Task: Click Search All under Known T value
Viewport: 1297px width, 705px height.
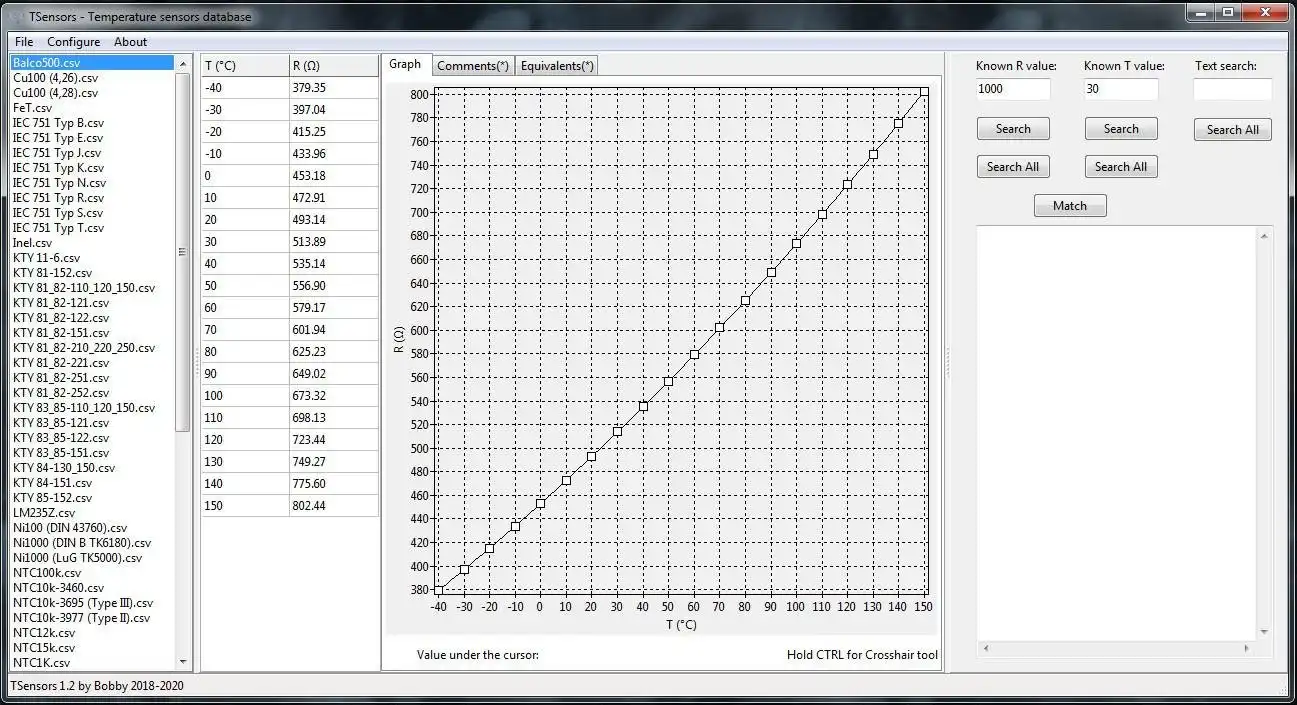Action: click(1121, 167)
